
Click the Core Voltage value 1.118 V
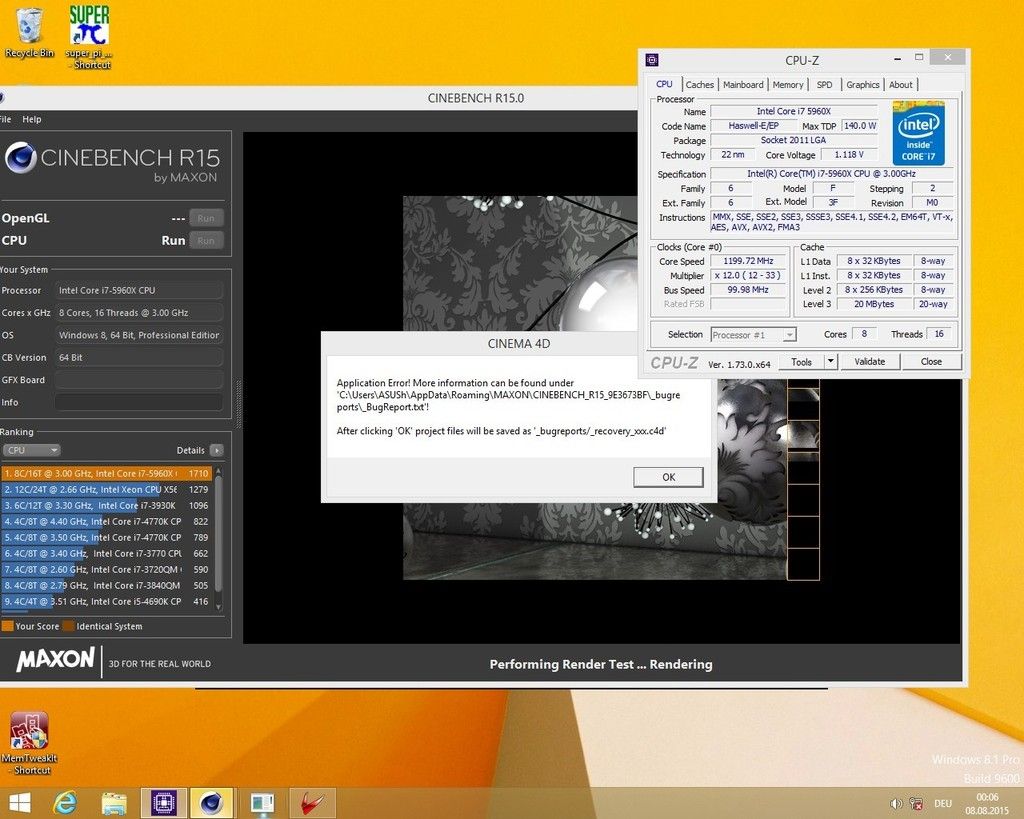pos(849,155)
